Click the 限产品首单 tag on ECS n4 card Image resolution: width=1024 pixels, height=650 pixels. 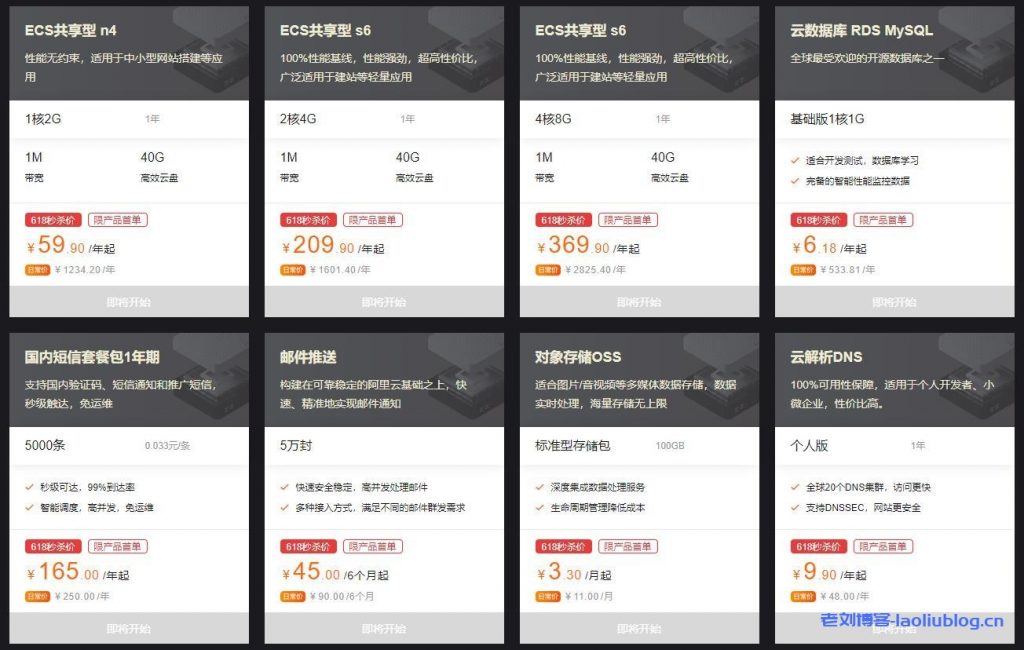118,220
